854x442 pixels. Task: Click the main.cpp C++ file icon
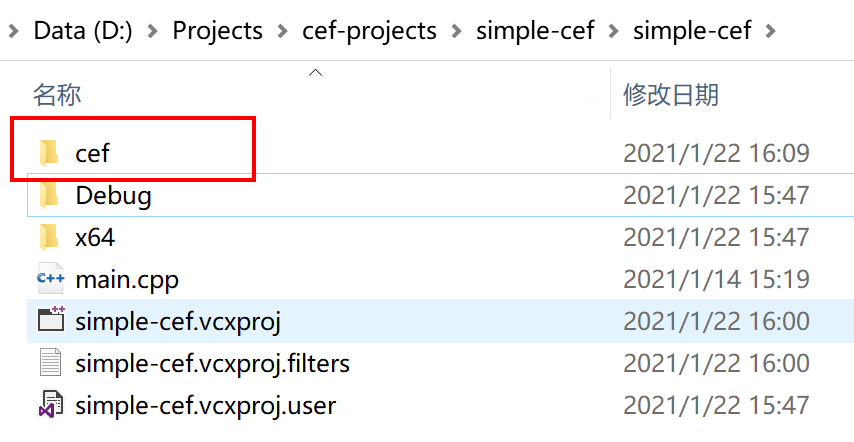click(x=50, y=279)
